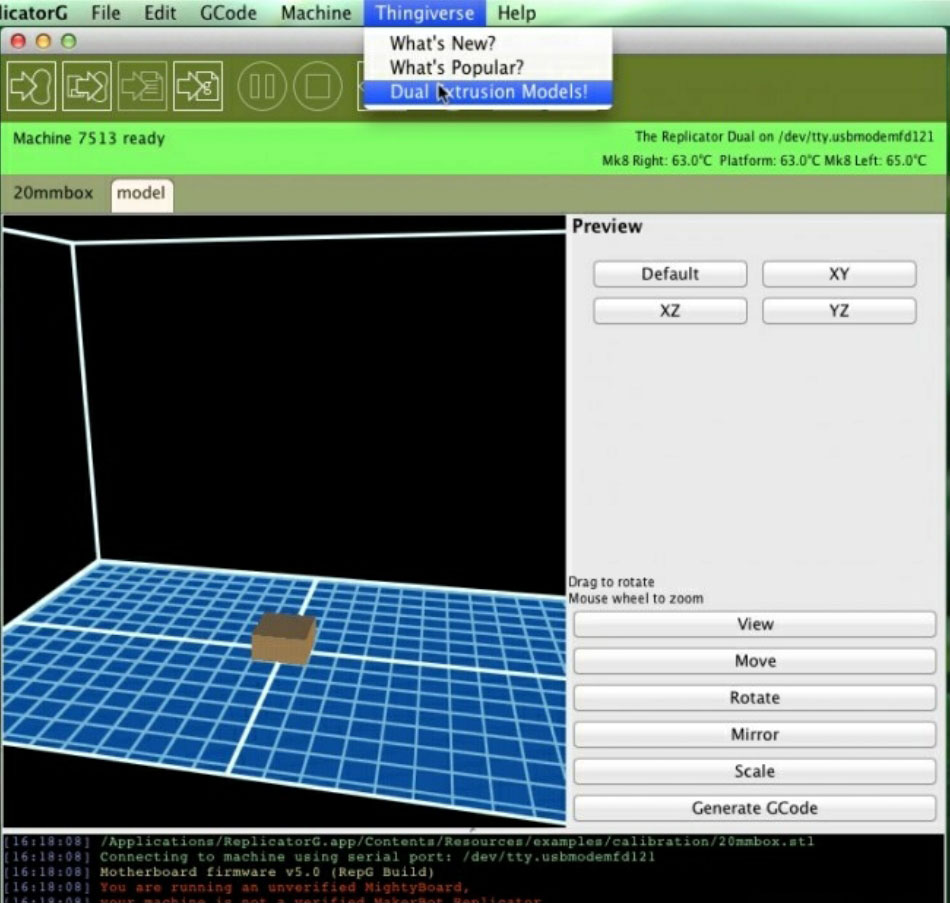This screenshot has width=950, height=903.
Task: Click the green zoom window button
Action: 68,42
